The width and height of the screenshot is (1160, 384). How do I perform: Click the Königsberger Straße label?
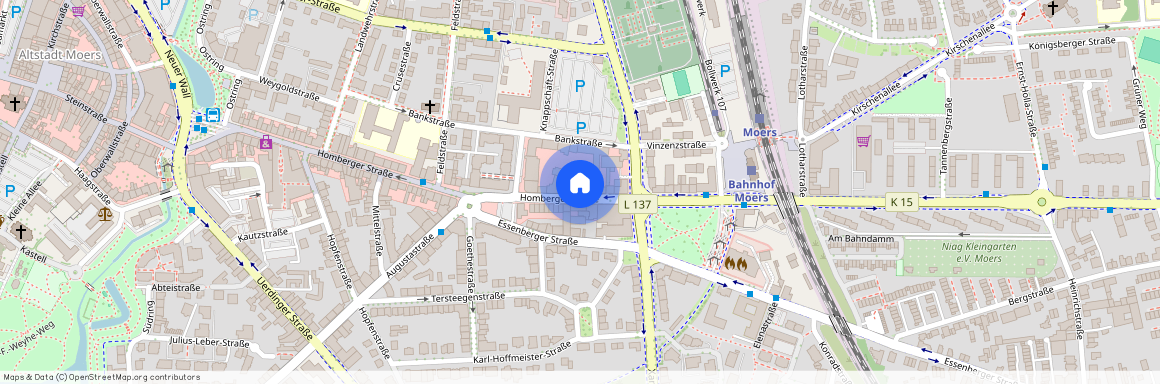(x=1072, y=44)
